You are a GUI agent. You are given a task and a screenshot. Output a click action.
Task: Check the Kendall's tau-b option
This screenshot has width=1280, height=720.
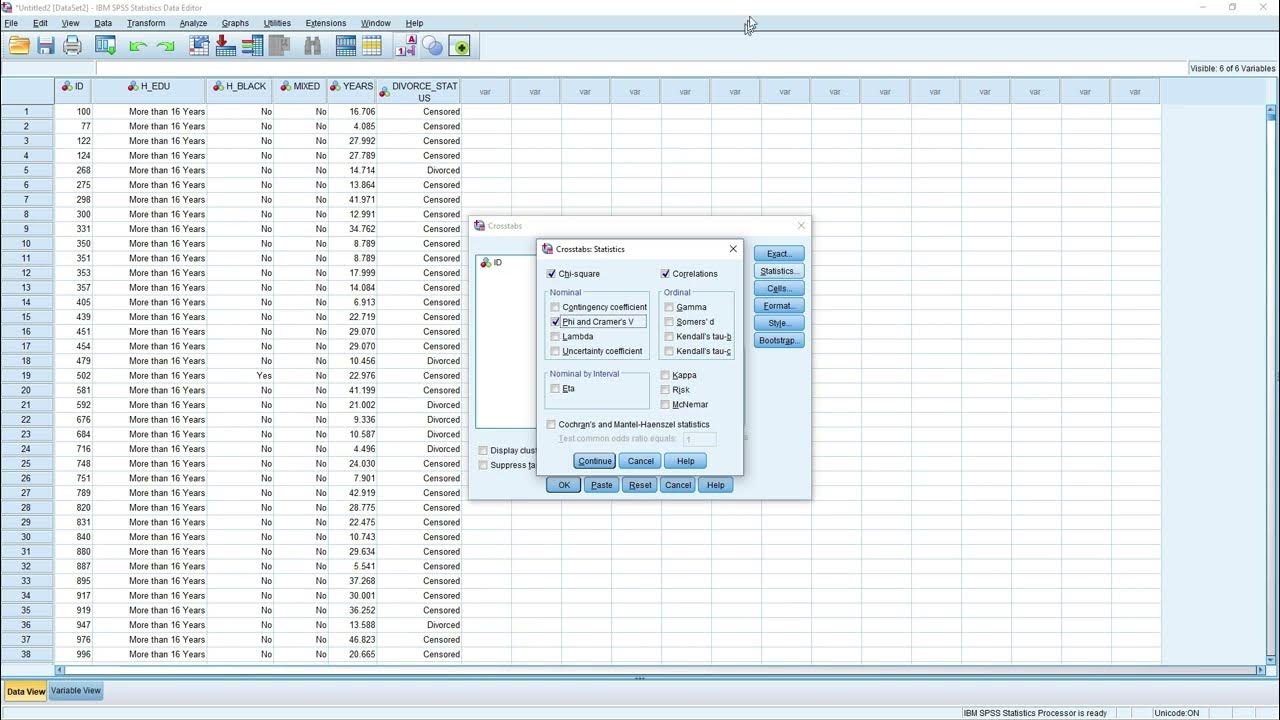pyautogui.click(x=669, y=337)
